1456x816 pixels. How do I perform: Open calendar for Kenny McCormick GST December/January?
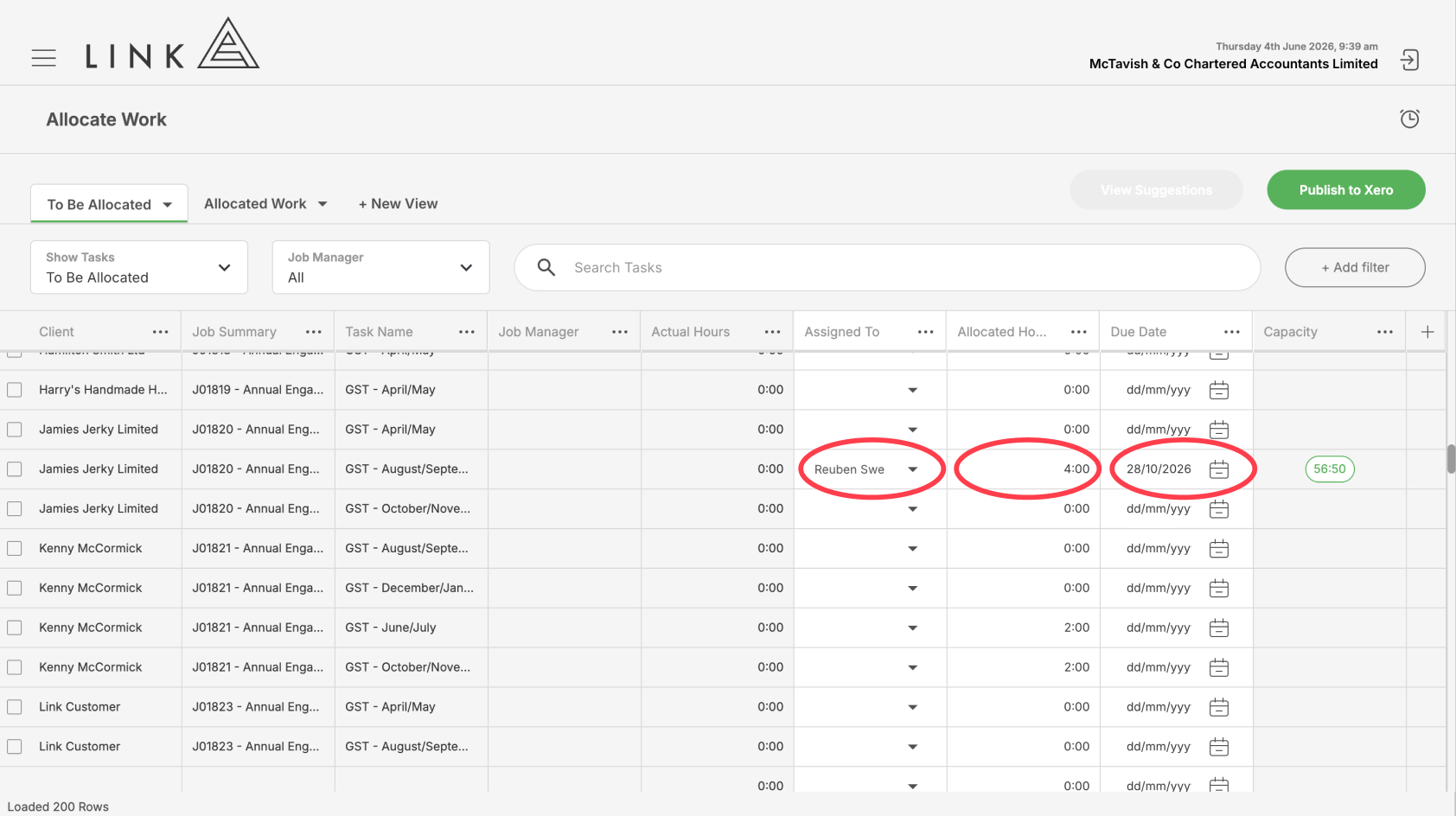tap(1219, 589)
